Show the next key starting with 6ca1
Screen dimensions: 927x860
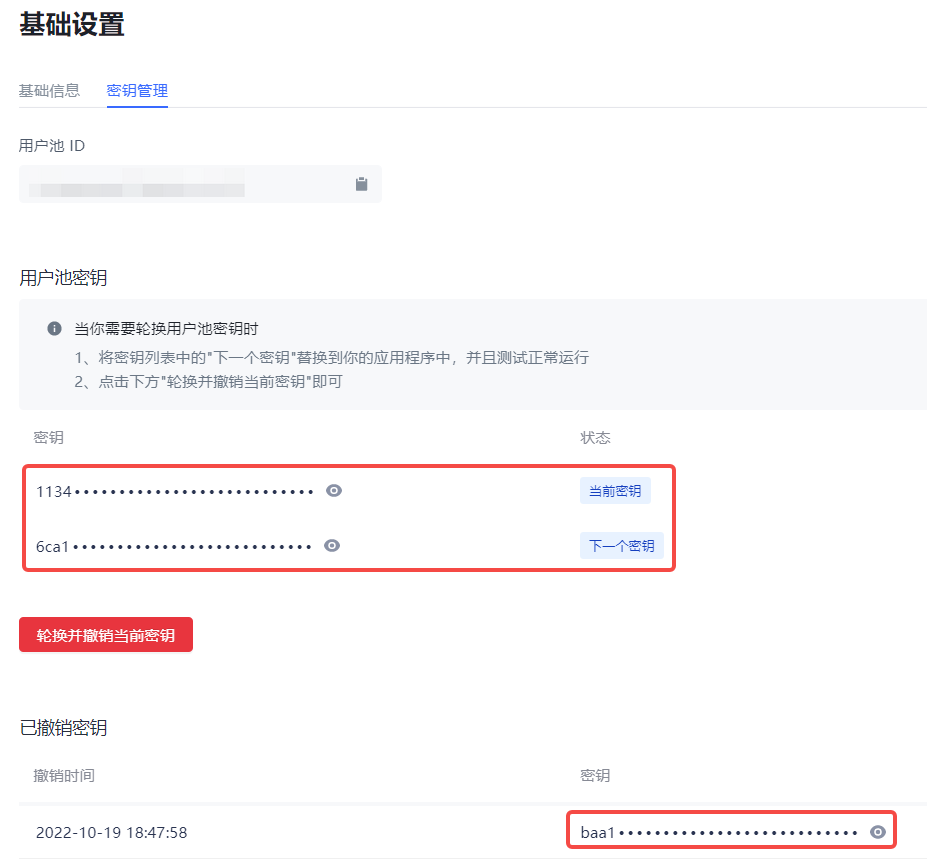pyautogui.click(x=333, y=545)
